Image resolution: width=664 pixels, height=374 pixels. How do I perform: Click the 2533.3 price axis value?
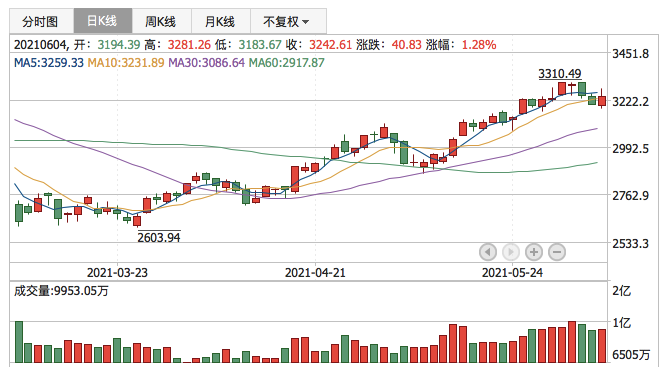coord(631,244)
